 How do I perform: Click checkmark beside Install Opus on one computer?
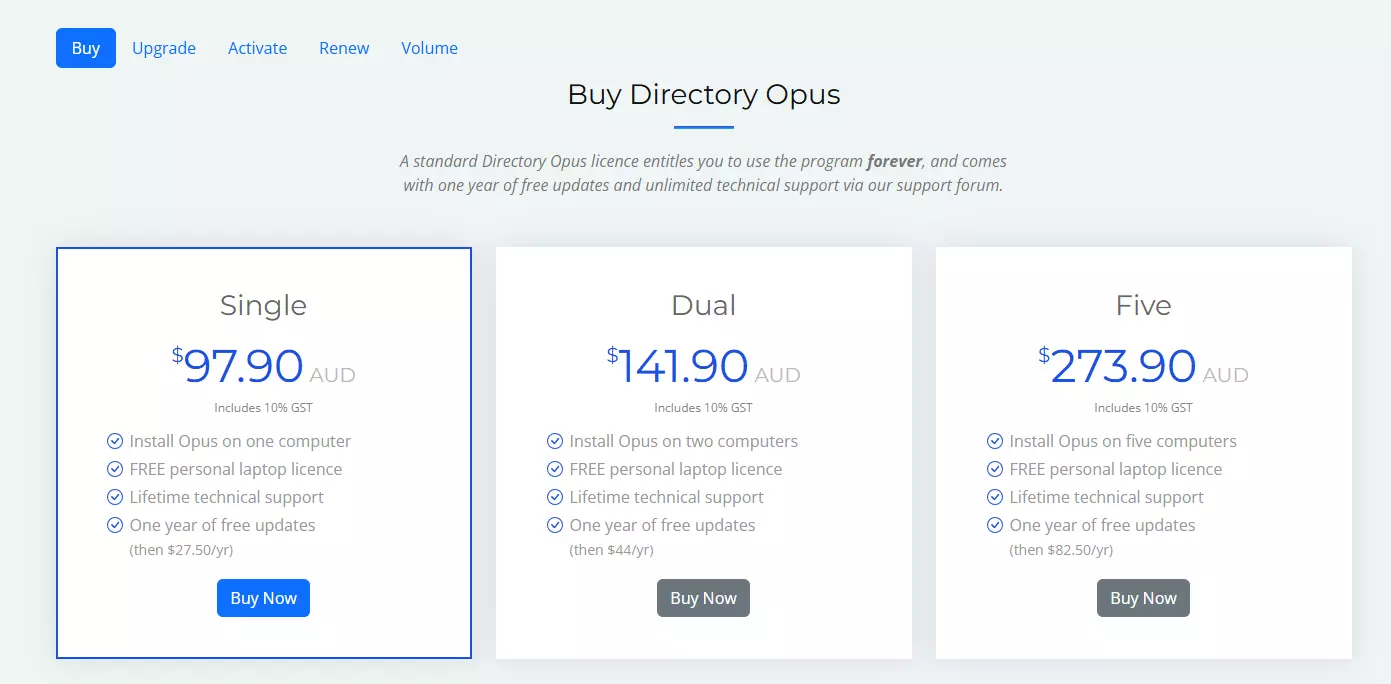pos(115,441)
